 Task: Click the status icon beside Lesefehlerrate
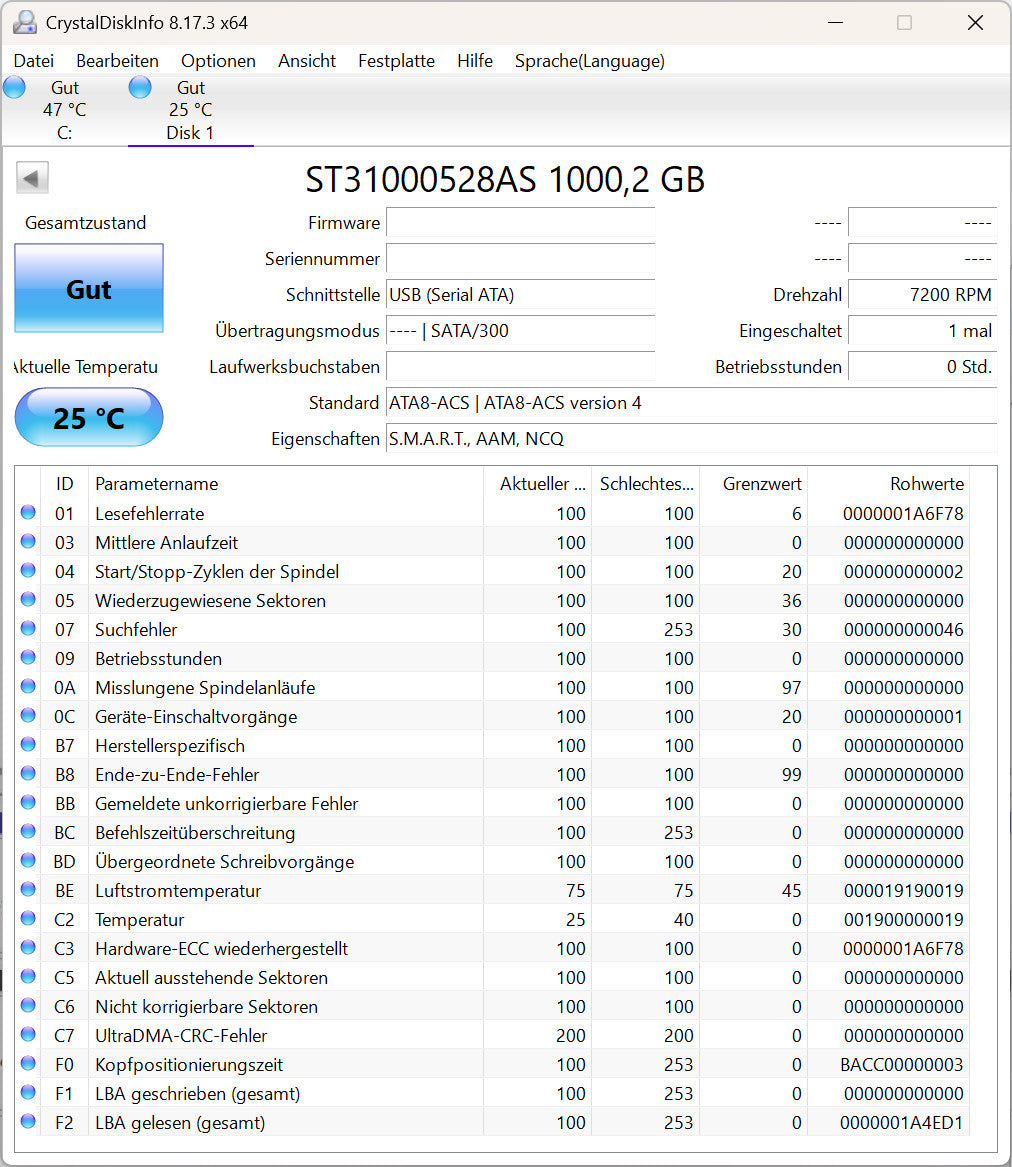[28, 513]
